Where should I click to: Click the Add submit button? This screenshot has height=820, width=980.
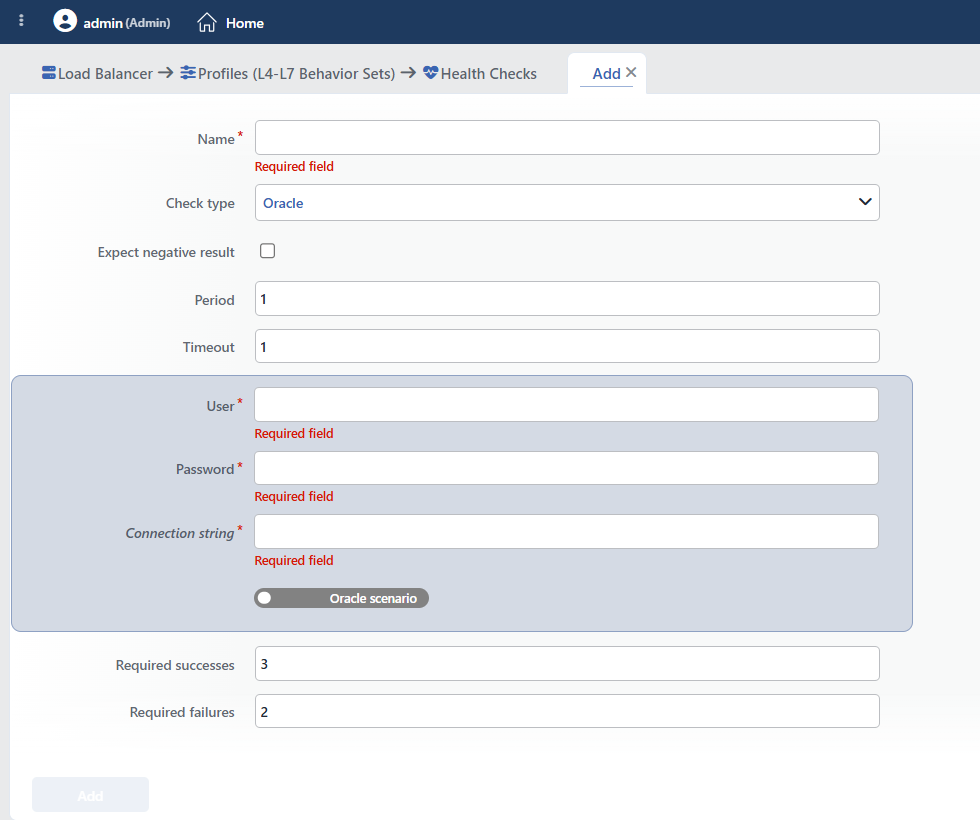point(91,795)
